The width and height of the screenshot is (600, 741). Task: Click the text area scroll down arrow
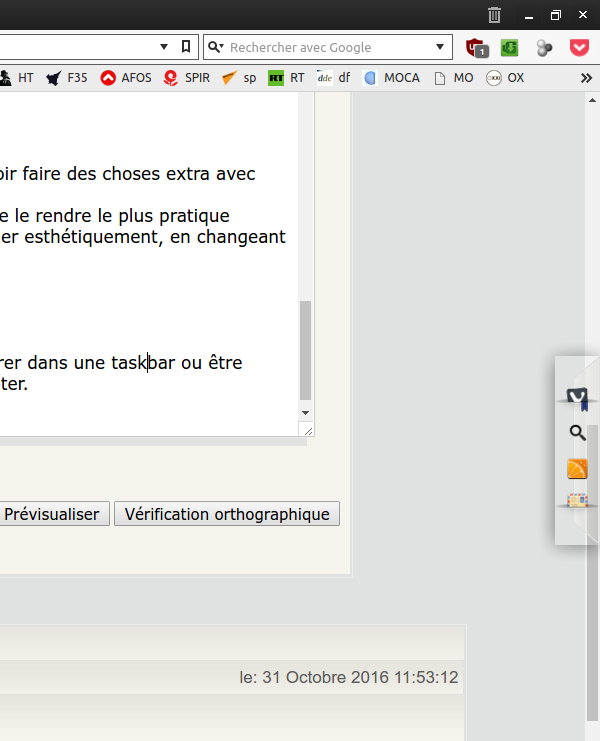[305, 413]
